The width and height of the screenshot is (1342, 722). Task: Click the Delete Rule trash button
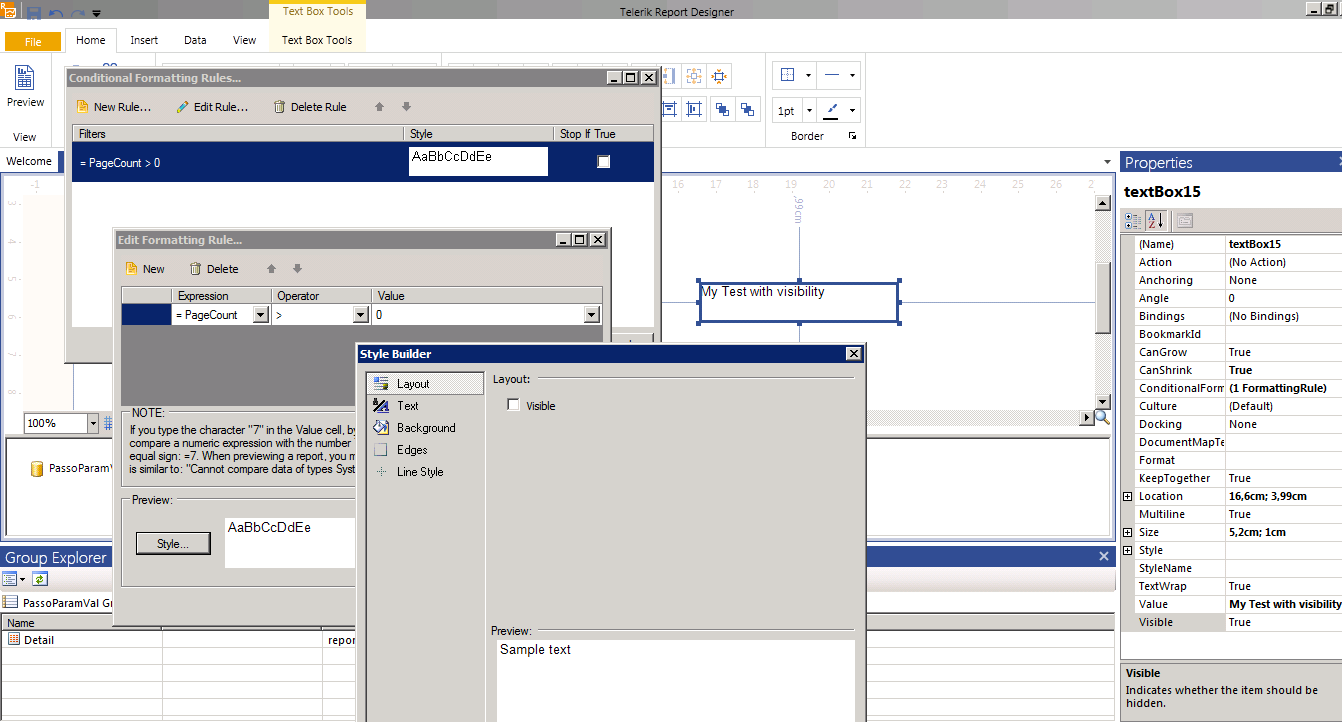[x=310, y=107]
